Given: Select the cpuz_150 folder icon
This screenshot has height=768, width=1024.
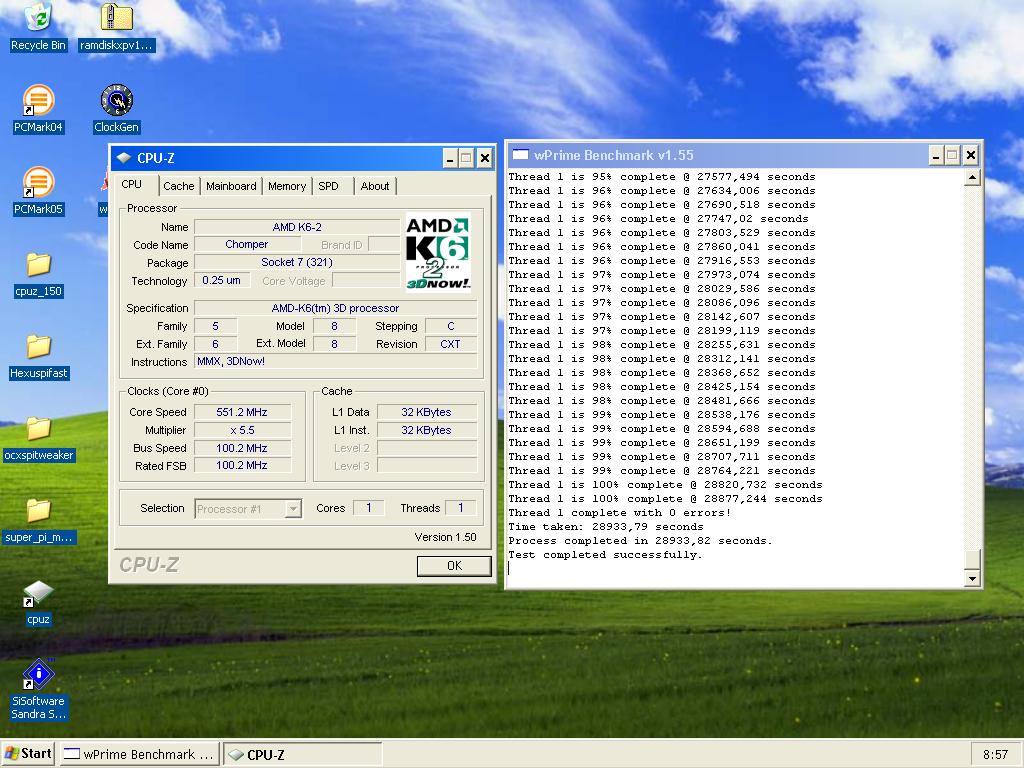Looking at the screenshot, I should click(x=38, y=274).
